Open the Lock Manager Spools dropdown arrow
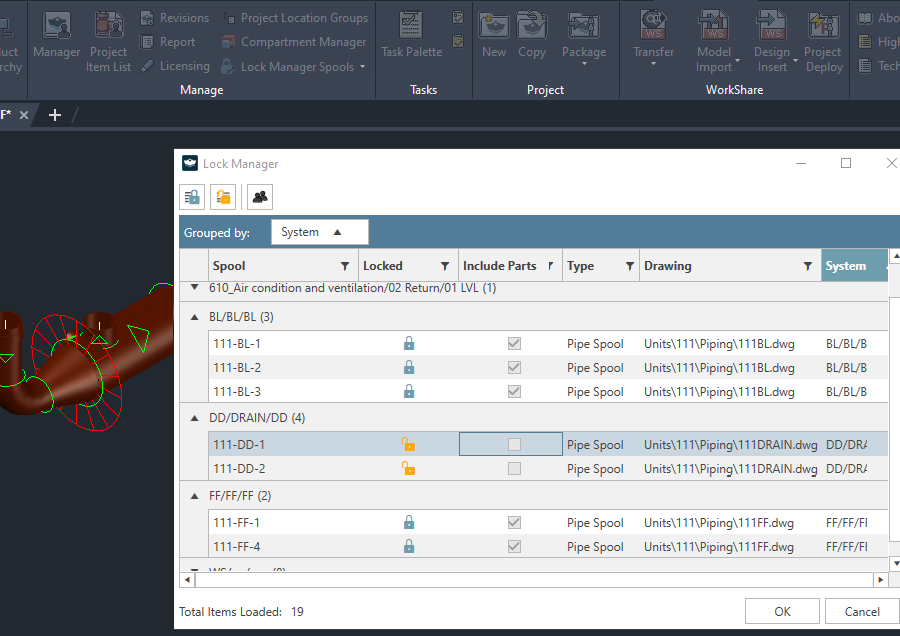This screenshot has width=900, height=636. coord(362,67)
